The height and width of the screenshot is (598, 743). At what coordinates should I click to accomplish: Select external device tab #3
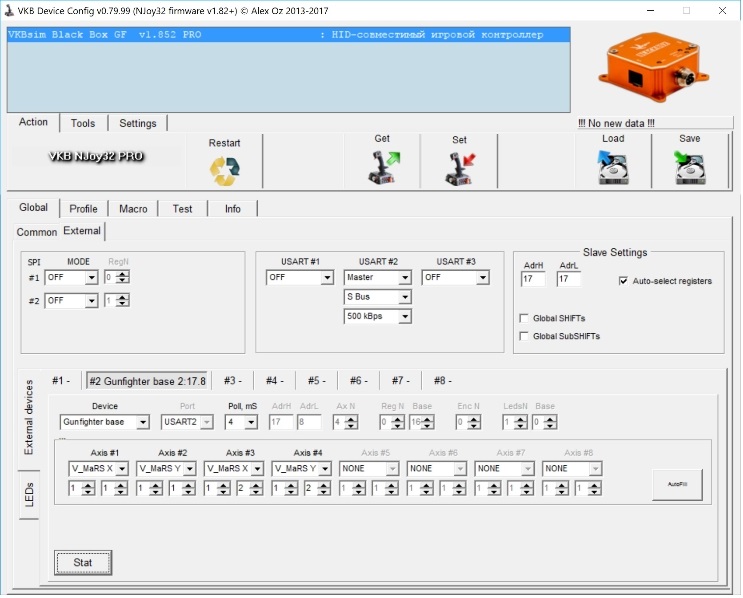(x=233, y=381)
